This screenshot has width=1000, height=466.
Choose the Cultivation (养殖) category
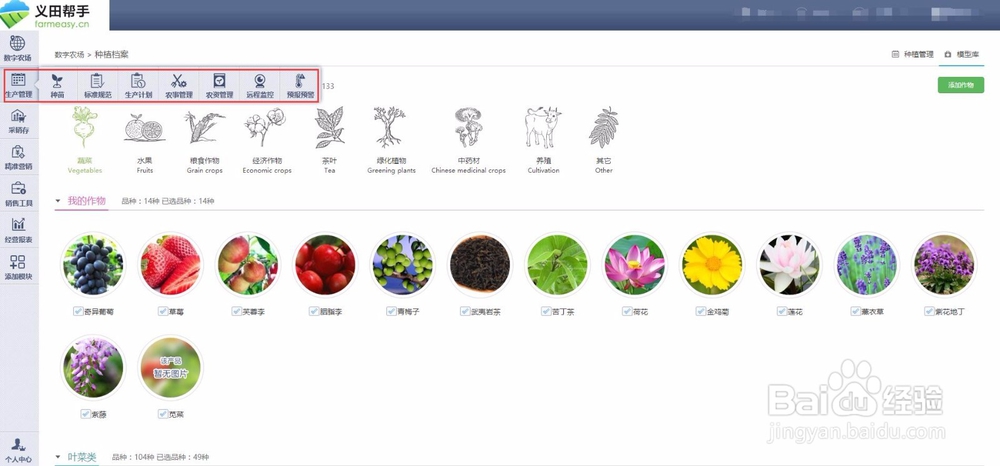tap(543, 140)
